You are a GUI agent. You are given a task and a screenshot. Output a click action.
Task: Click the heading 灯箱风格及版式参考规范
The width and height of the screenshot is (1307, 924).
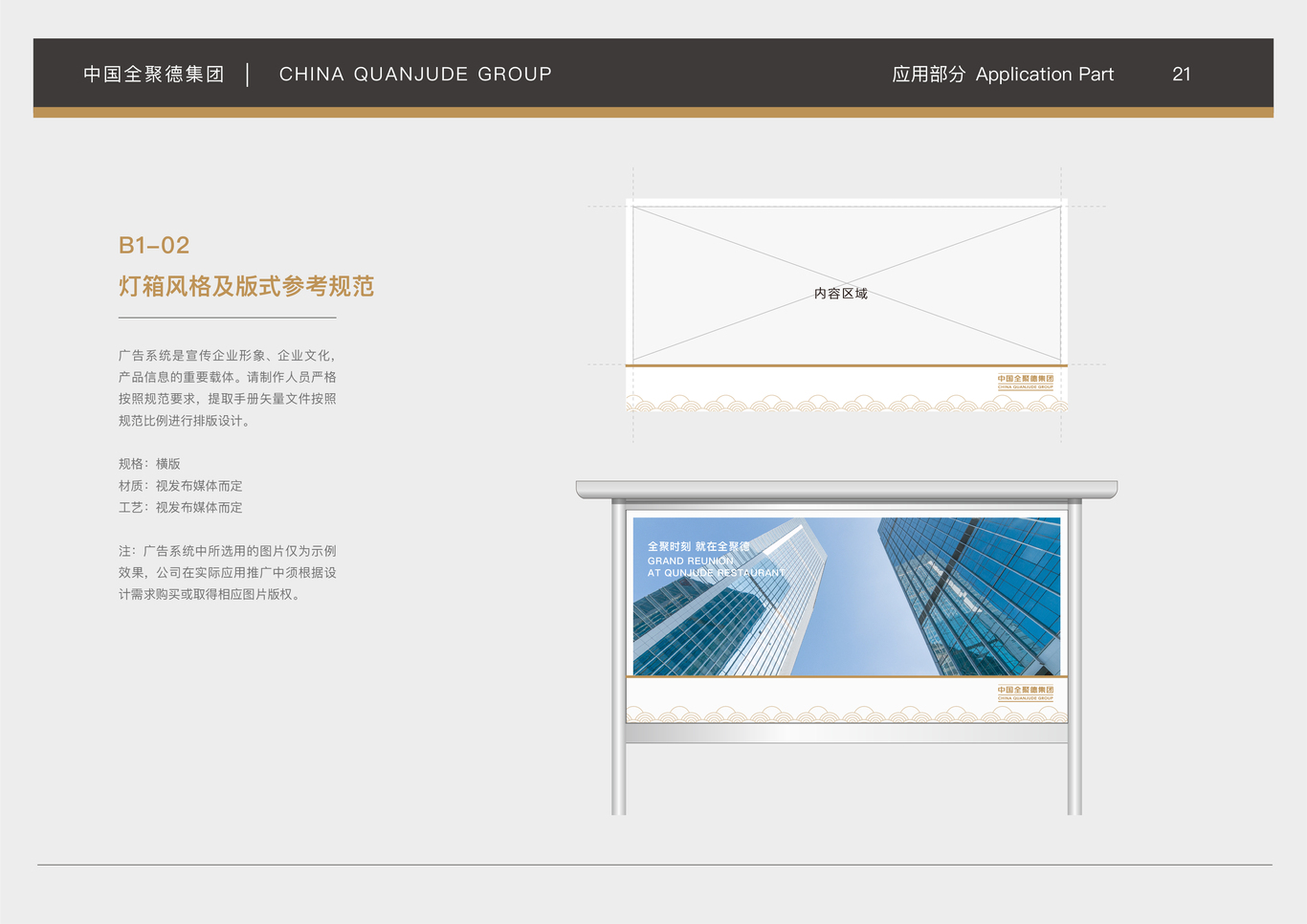pos(246,286)
